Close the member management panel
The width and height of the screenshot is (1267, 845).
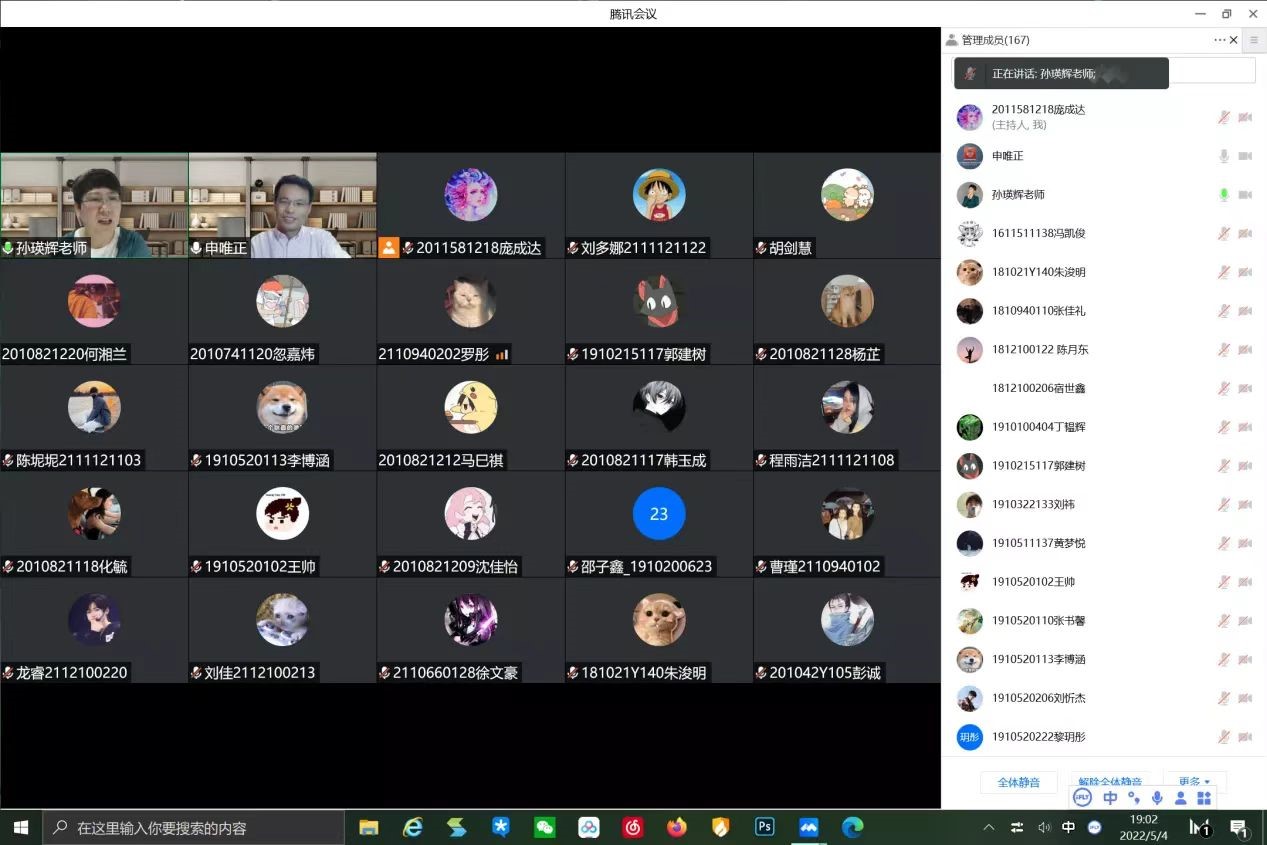(x=1233, y=40)
